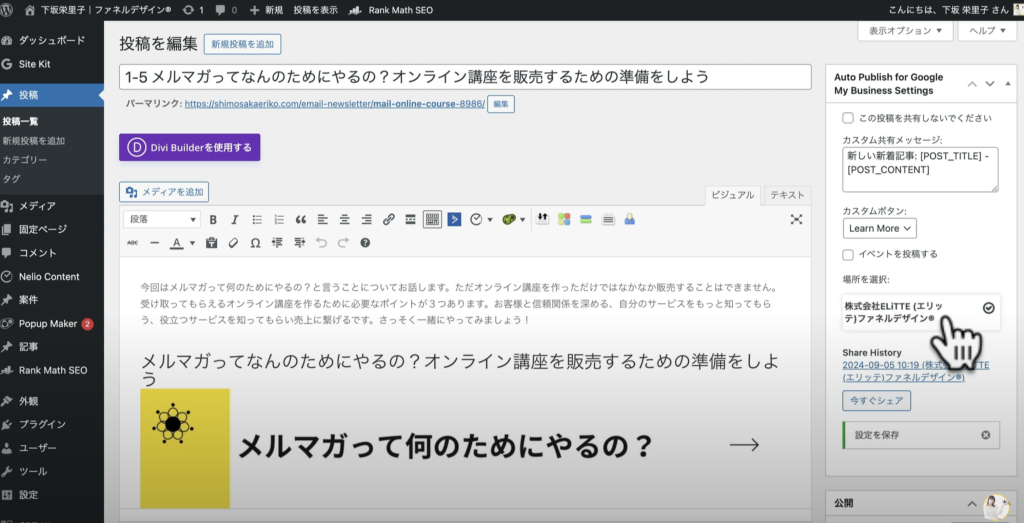Image resolution: width=1024 pixels, height=523 pixels.
Task: Open the 段落 paragraph format dropdown
Action: click(x=161, y=220)
